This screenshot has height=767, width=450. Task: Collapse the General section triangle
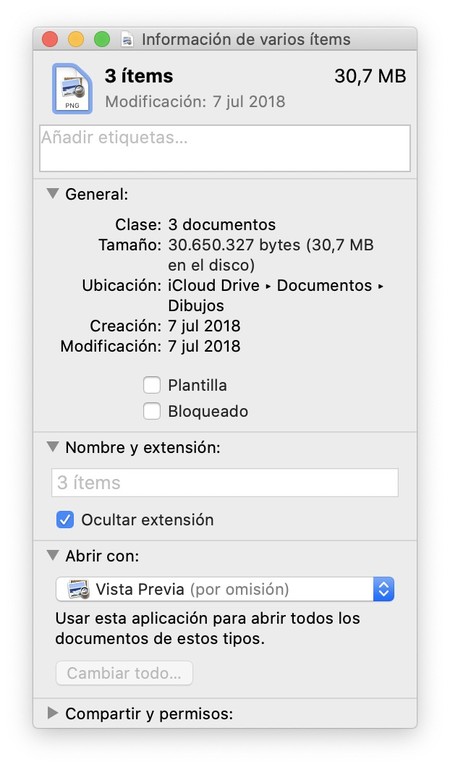click(x=52, y=193)
